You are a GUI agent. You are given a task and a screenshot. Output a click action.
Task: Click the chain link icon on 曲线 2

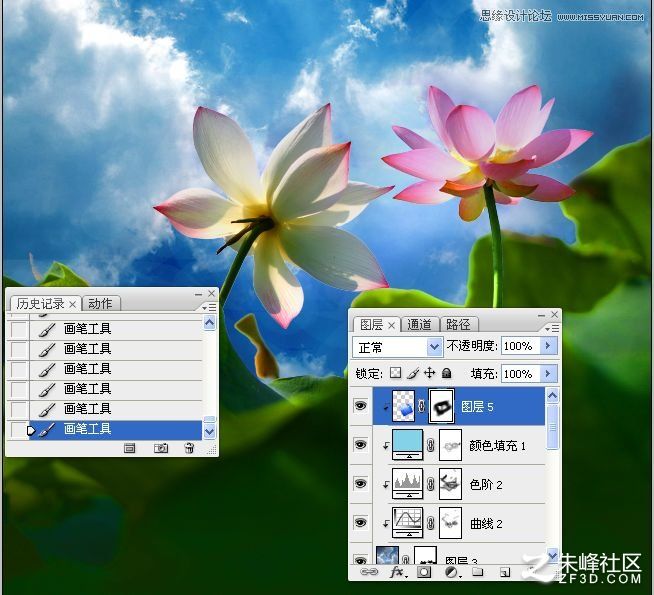431,523
